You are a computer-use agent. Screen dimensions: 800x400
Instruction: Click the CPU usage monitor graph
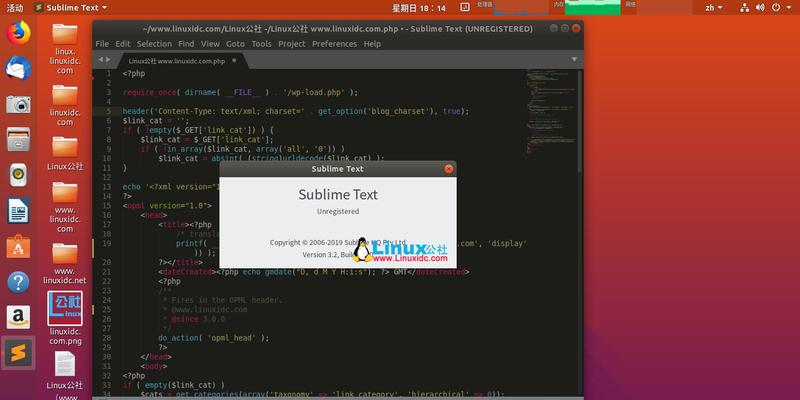coord(520,8)
